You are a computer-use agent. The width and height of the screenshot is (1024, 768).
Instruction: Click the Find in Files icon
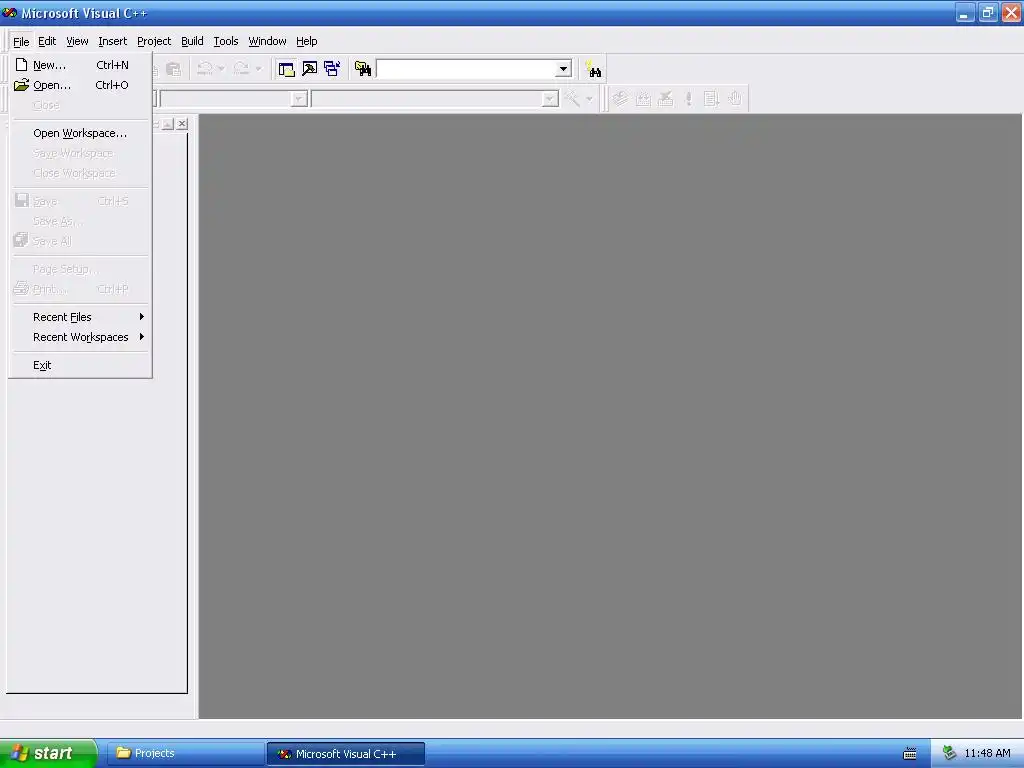coord(362,69)
